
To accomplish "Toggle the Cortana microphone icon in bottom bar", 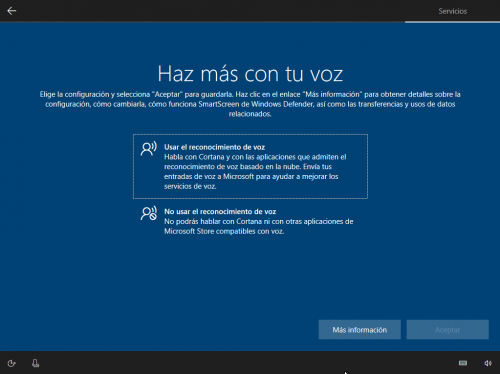I will (x=35, y=363).
